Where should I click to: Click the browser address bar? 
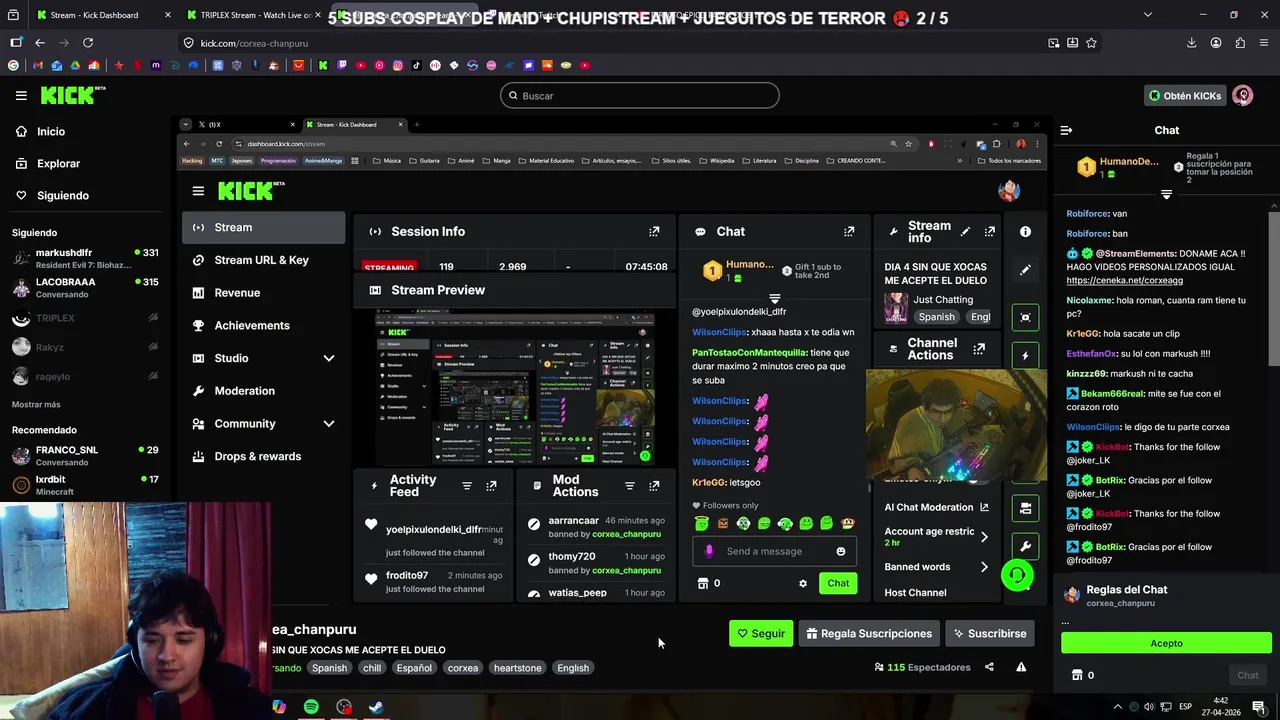click(x=610, y=43)
